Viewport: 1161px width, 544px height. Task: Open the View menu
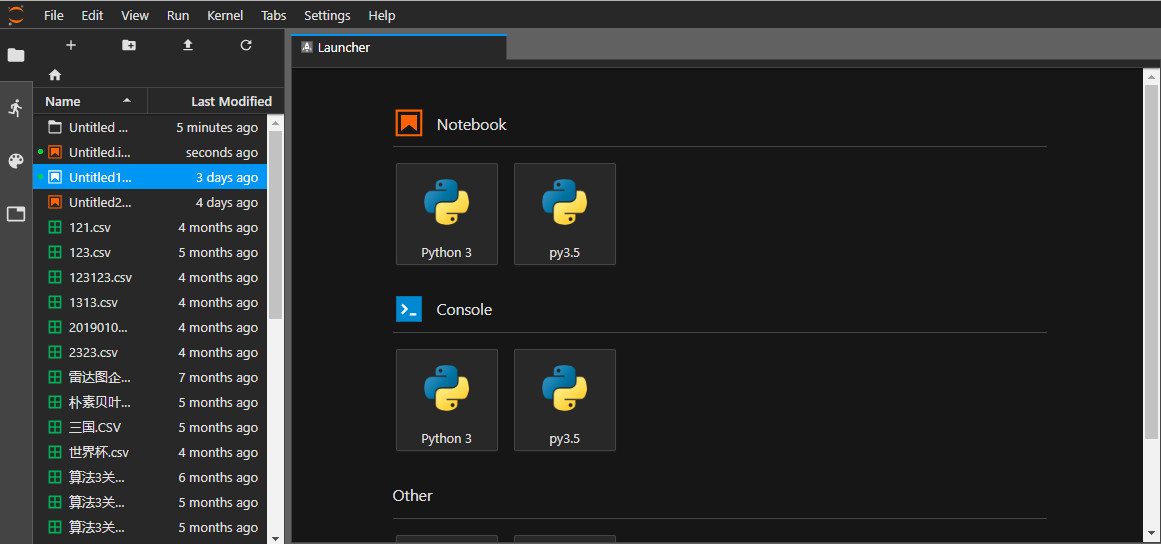pyautogui.click(x=135, y=15)
